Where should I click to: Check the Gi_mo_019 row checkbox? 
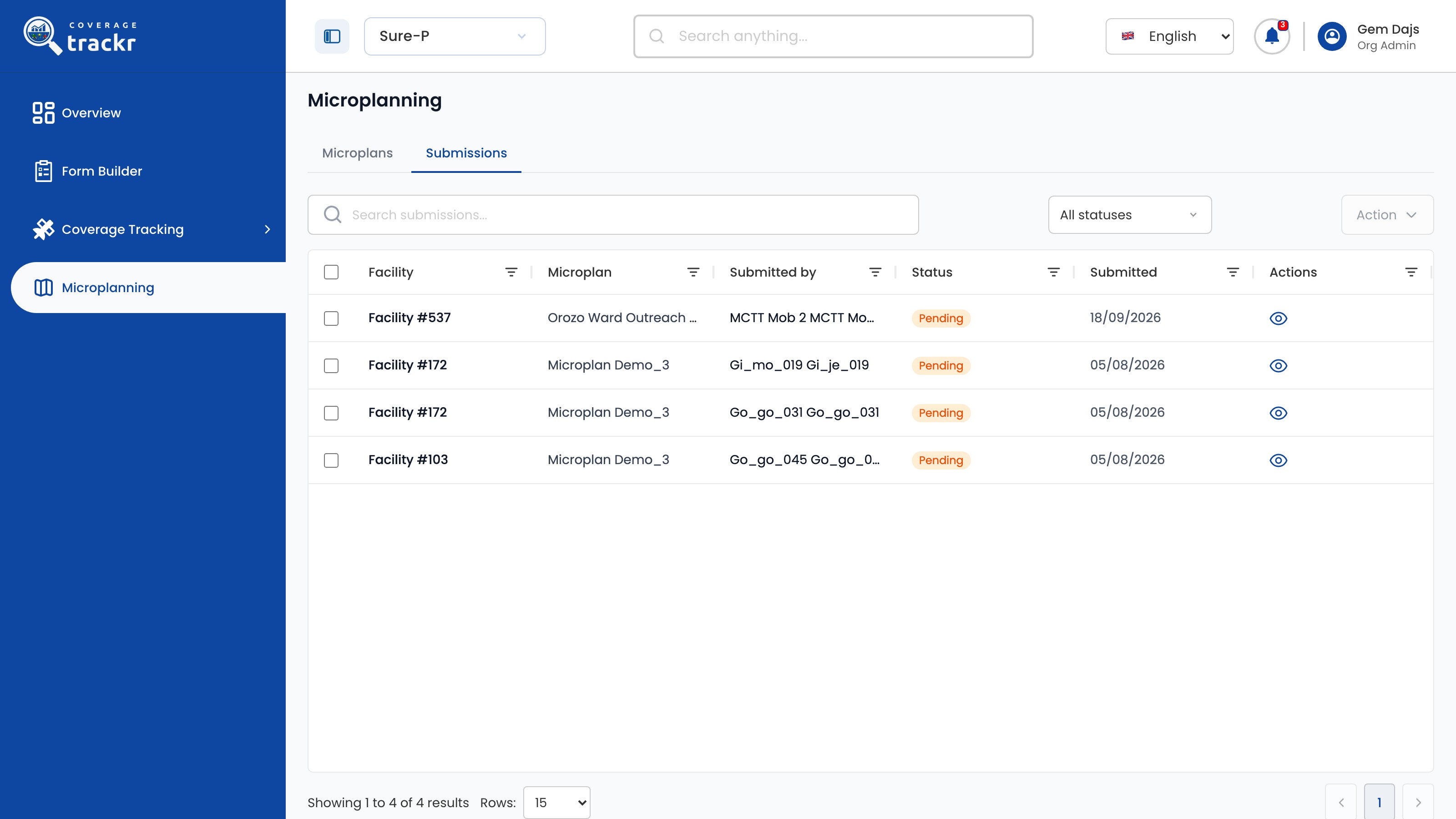[x=331, y=366]
